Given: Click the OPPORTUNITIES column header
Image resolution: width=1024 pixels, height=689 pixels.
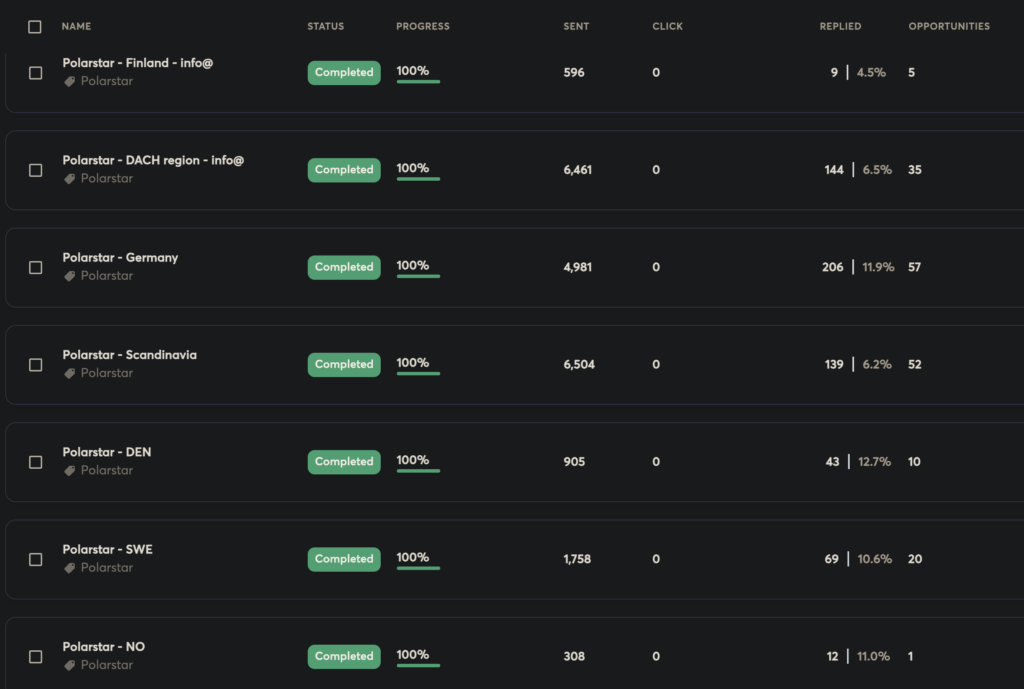Looking at the screenshot, I should coord(948,27).
